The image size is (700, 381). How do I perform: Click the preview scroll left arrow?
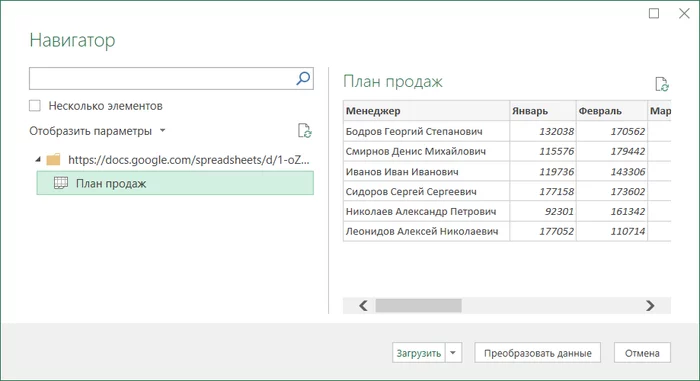point(363,306)
